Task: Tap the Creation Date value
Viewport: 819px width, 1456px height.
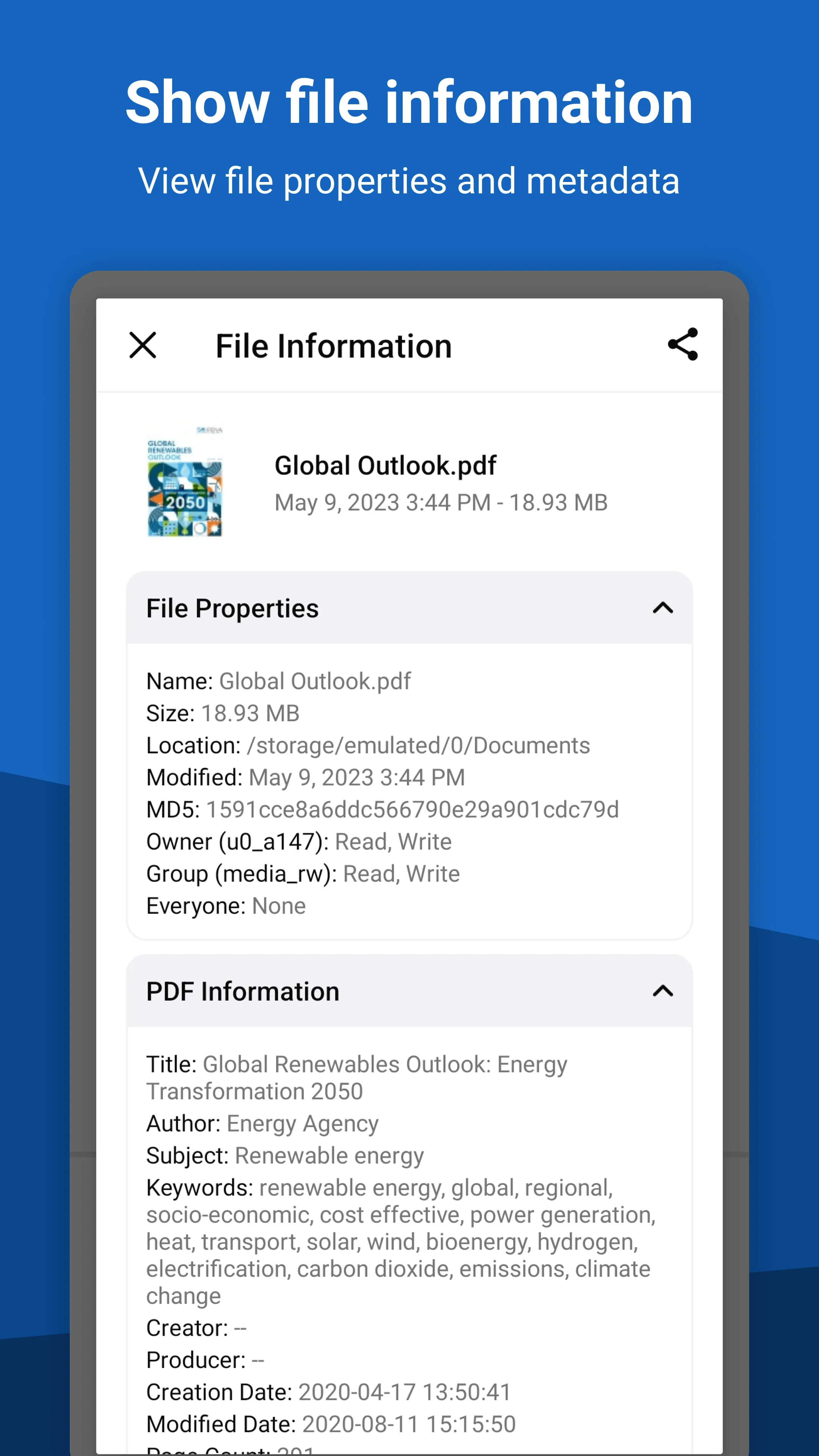Action: pyautogui.click(x=328, y=1392)
